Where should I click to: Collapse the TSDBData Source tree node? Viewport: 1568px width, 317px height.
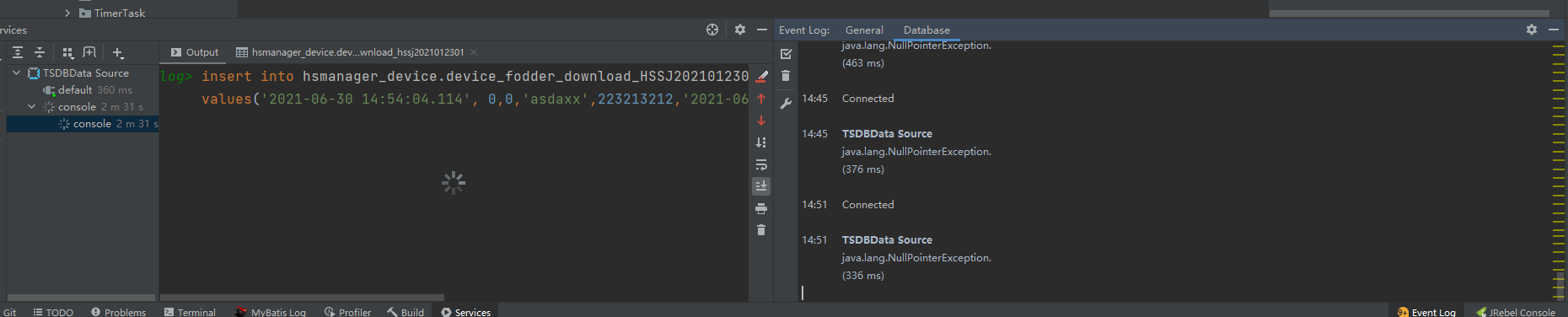[16, 73]
